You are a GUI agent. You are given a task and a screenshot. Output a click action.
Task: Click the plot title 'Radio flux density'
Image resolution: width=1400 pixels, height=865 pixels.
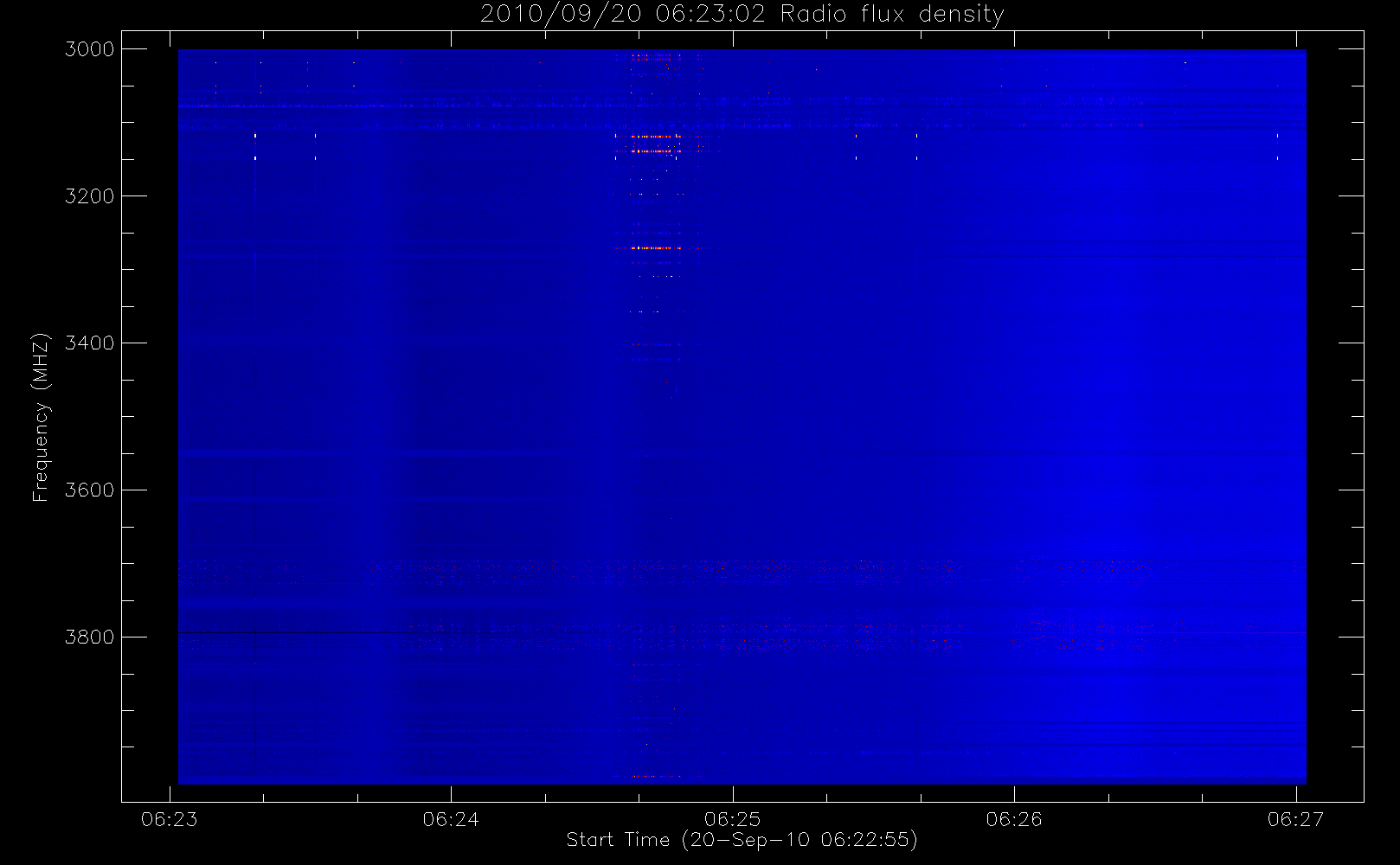click(x=891, y=15)
